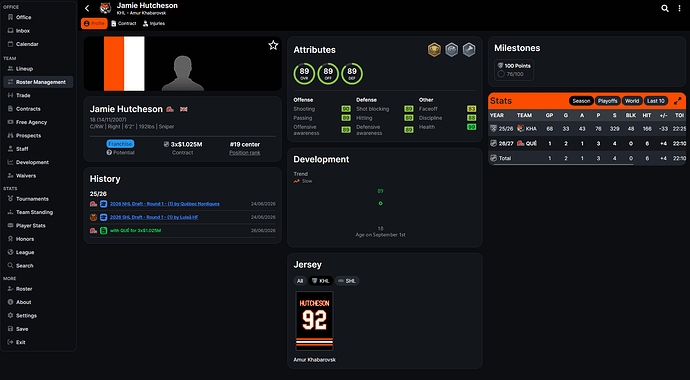The width and height of the screenshot is (690, 380).
Task: Switch to the Injuries tab
Action: click(154, 23)
